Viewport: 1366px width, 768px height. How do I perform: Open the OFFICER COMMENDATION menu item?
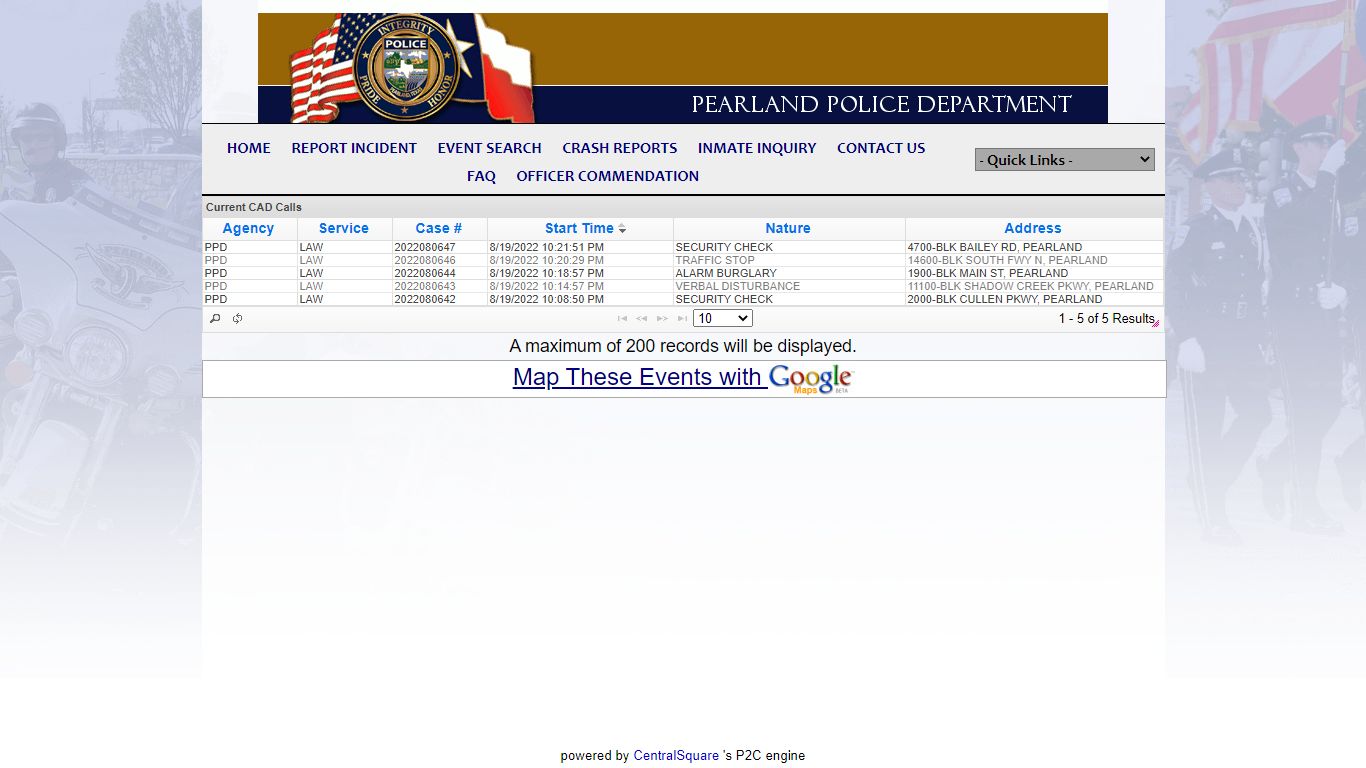[608, 176]
